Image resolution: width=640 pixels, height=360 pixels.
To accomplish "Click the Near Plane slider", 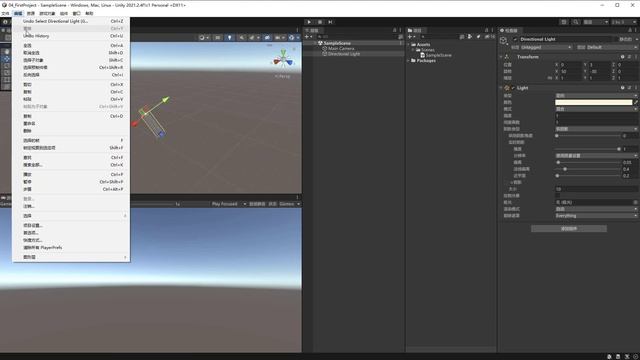I will coord(588,176).
